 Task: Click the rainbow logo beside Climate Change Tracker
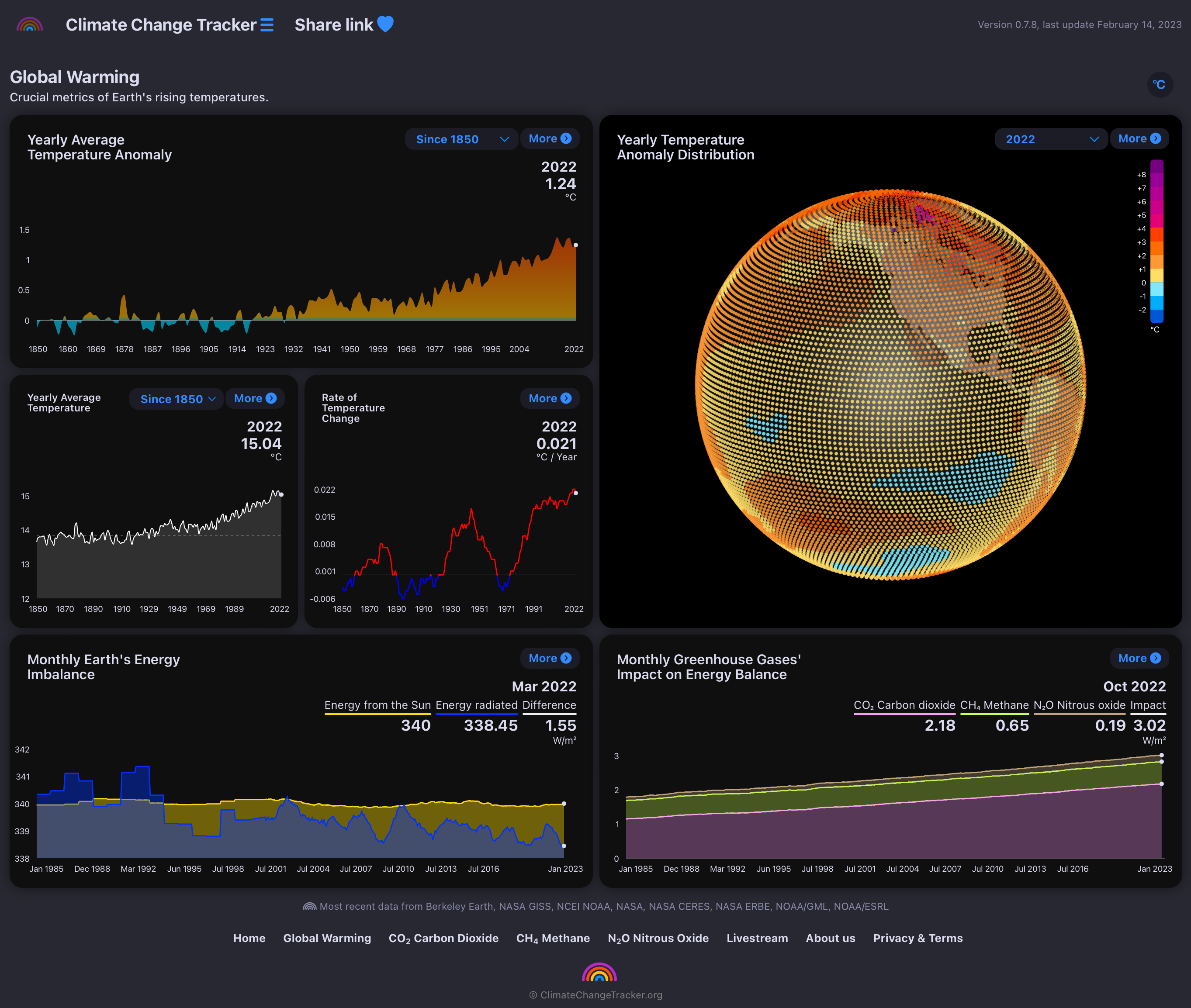(x=30, y=24)
